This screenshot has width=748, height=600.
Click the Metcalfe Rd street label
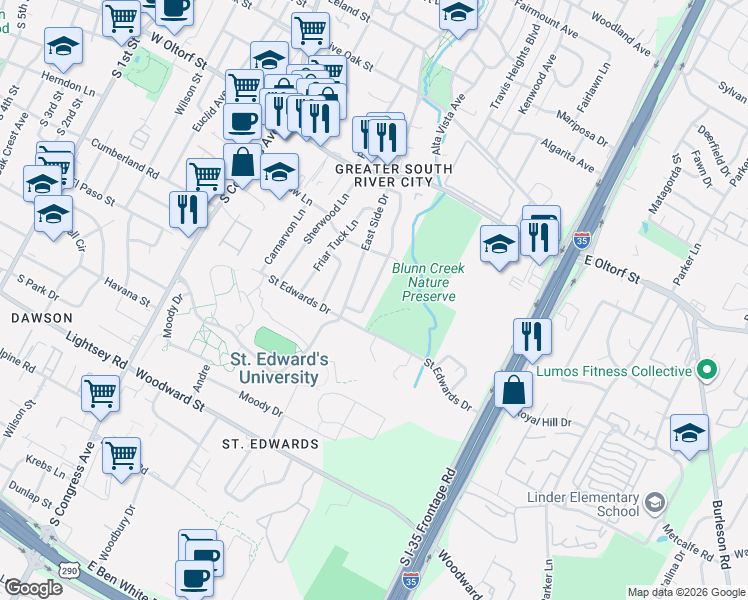tap(688, 542)
